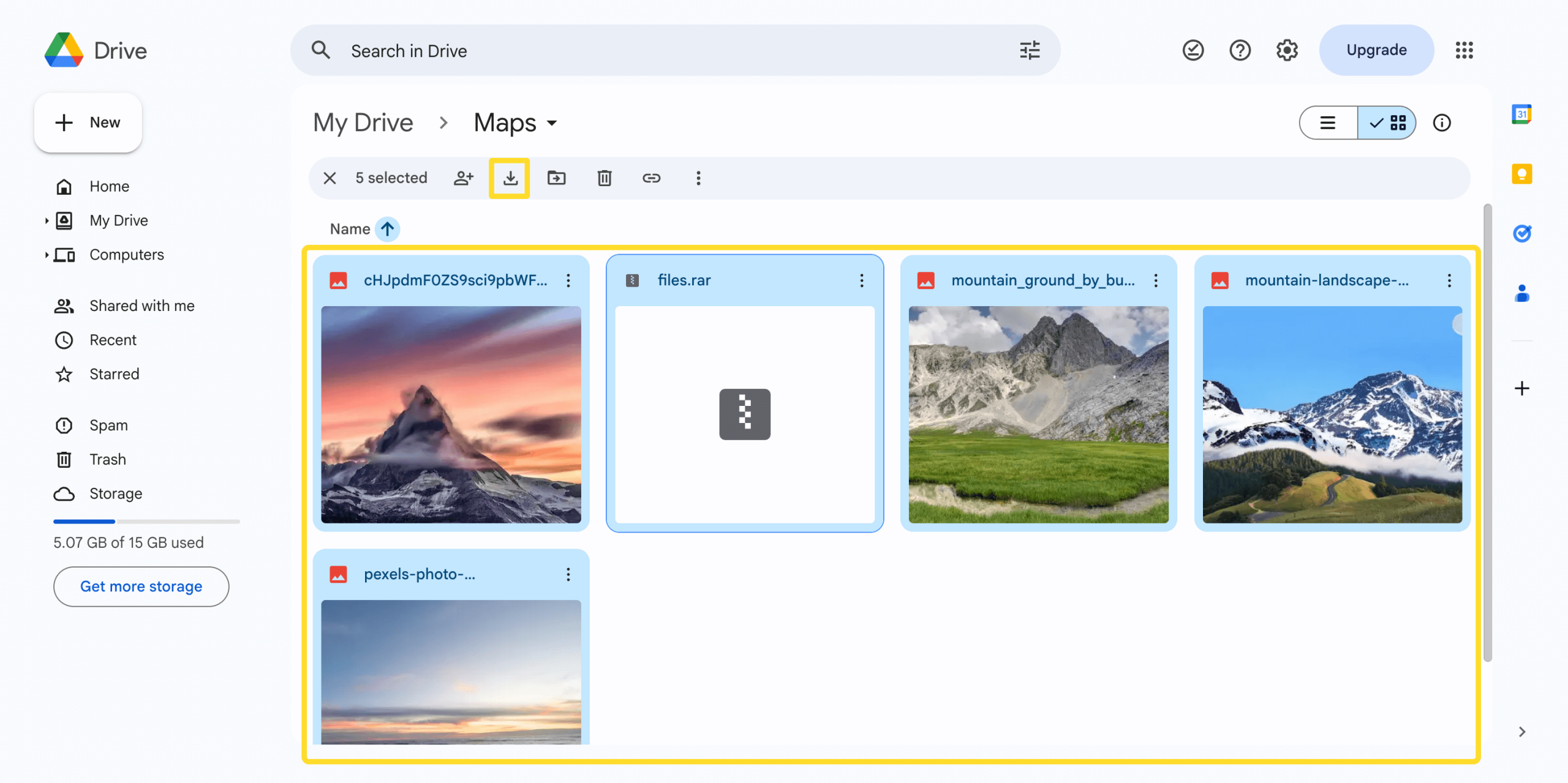
Task: Open the Starred section
Action: pyautogui.click(x=114, y=374)
